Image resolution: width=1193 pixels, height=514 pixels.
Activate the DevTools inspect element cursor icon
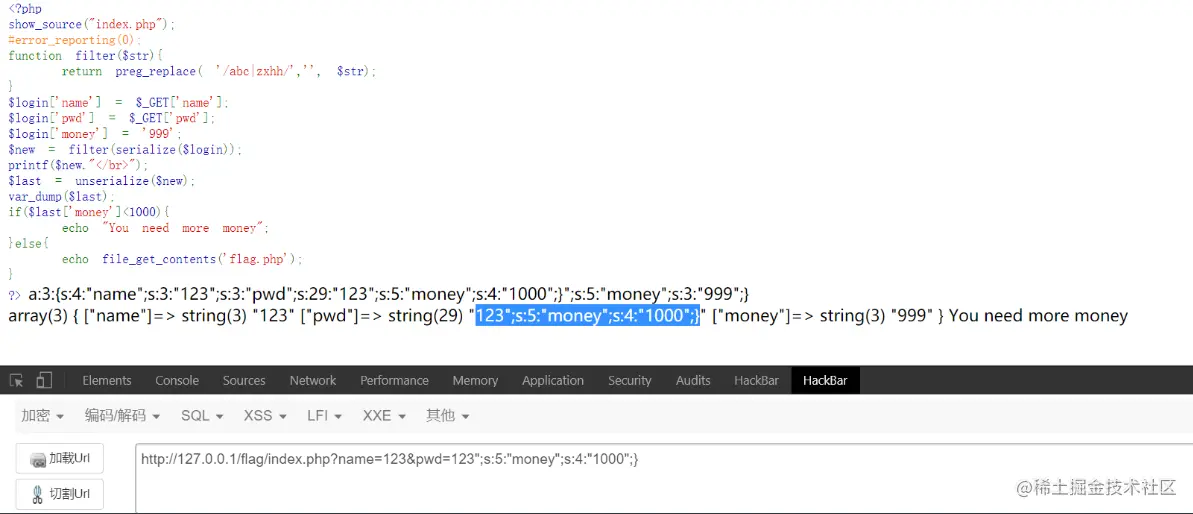17,380
